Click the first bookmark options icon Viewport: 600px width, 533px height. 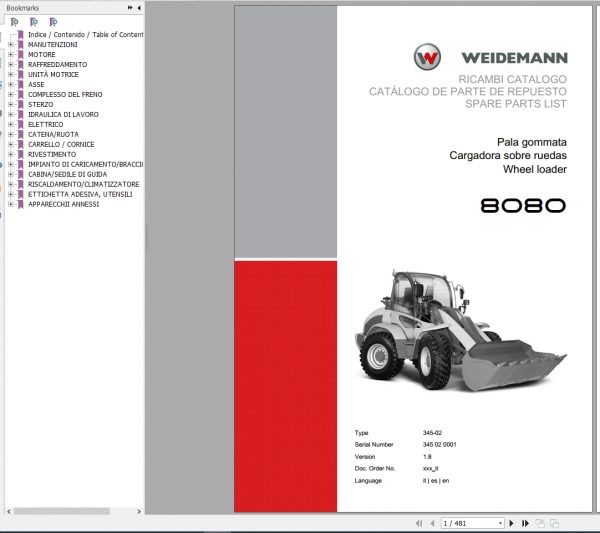click(x=15, y=22)
